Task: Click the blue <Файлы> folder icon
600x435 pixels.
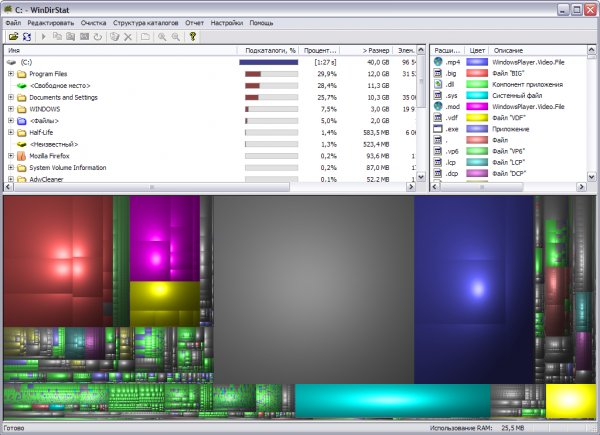Action: [22, 121]
